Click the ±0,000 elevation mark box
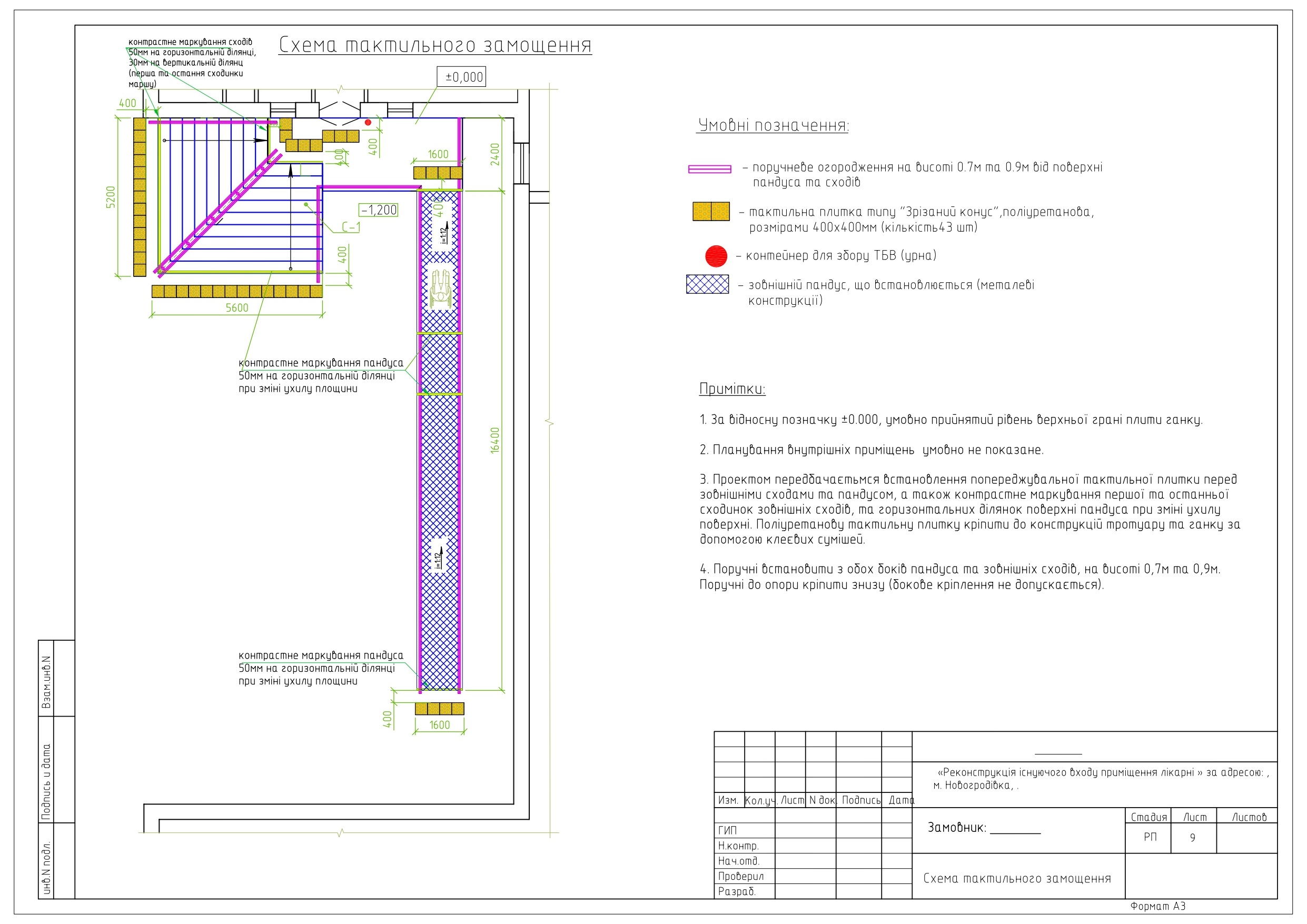The width and height of the screenshot is (1307, 924). [x=461, y=77]
